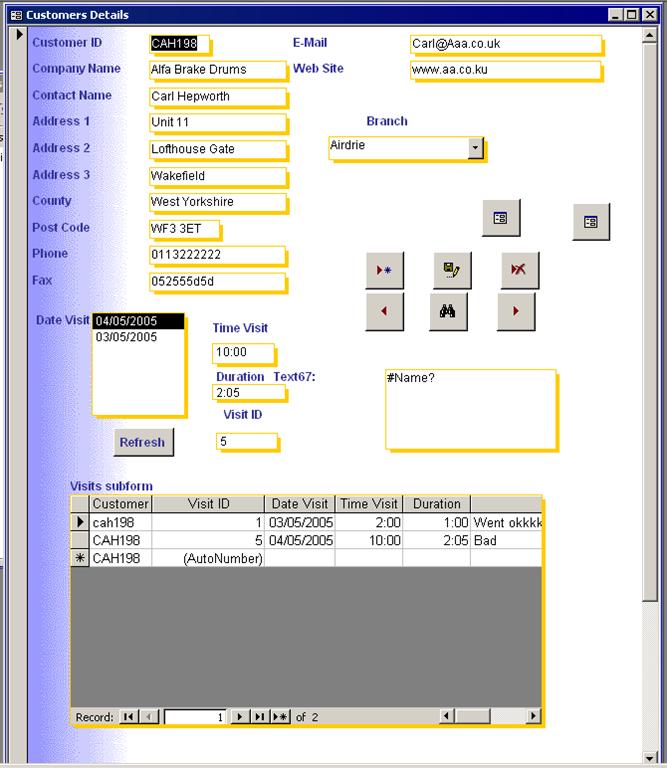This screenshot has width=667, height=768.
Task: Click the Phone field 0113222222
Action: [217, 255]
